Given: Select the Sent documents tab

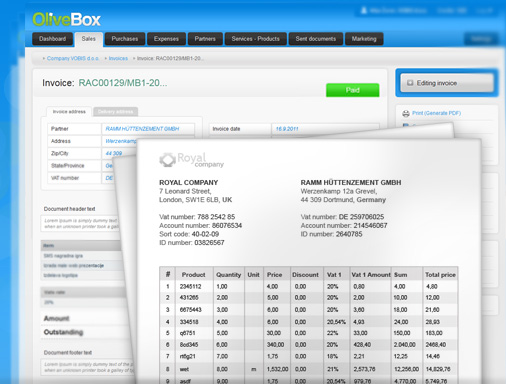Looking at the screenshot, I should click(316, 39).
